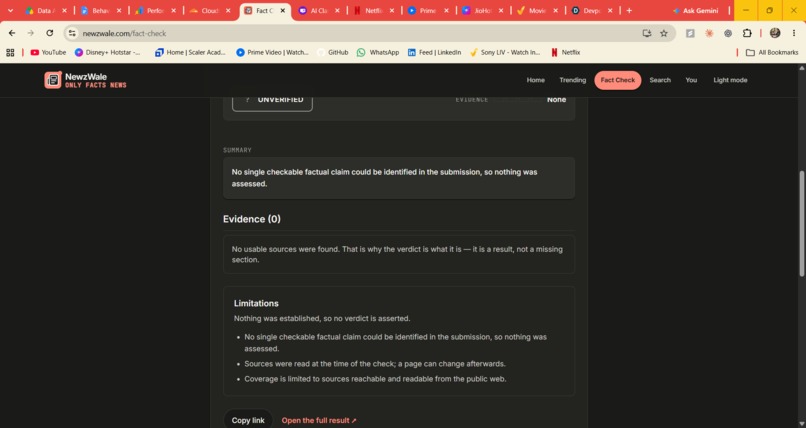Open the You page in site nav
This screenshot has height=428, width=806.
691,80
